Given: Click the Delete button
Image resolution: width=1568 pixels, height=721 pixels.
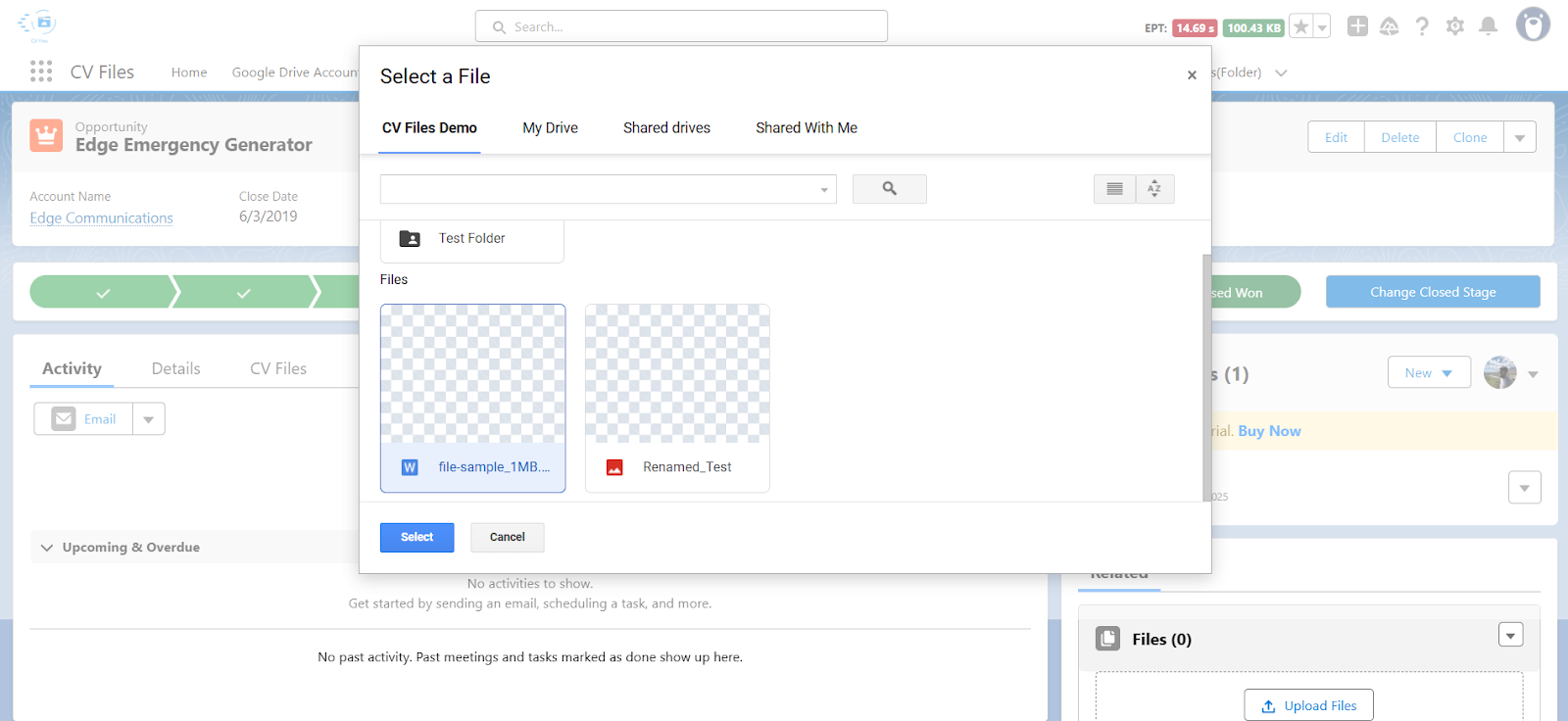Looking at the screenshot, I should [1399, 137].
